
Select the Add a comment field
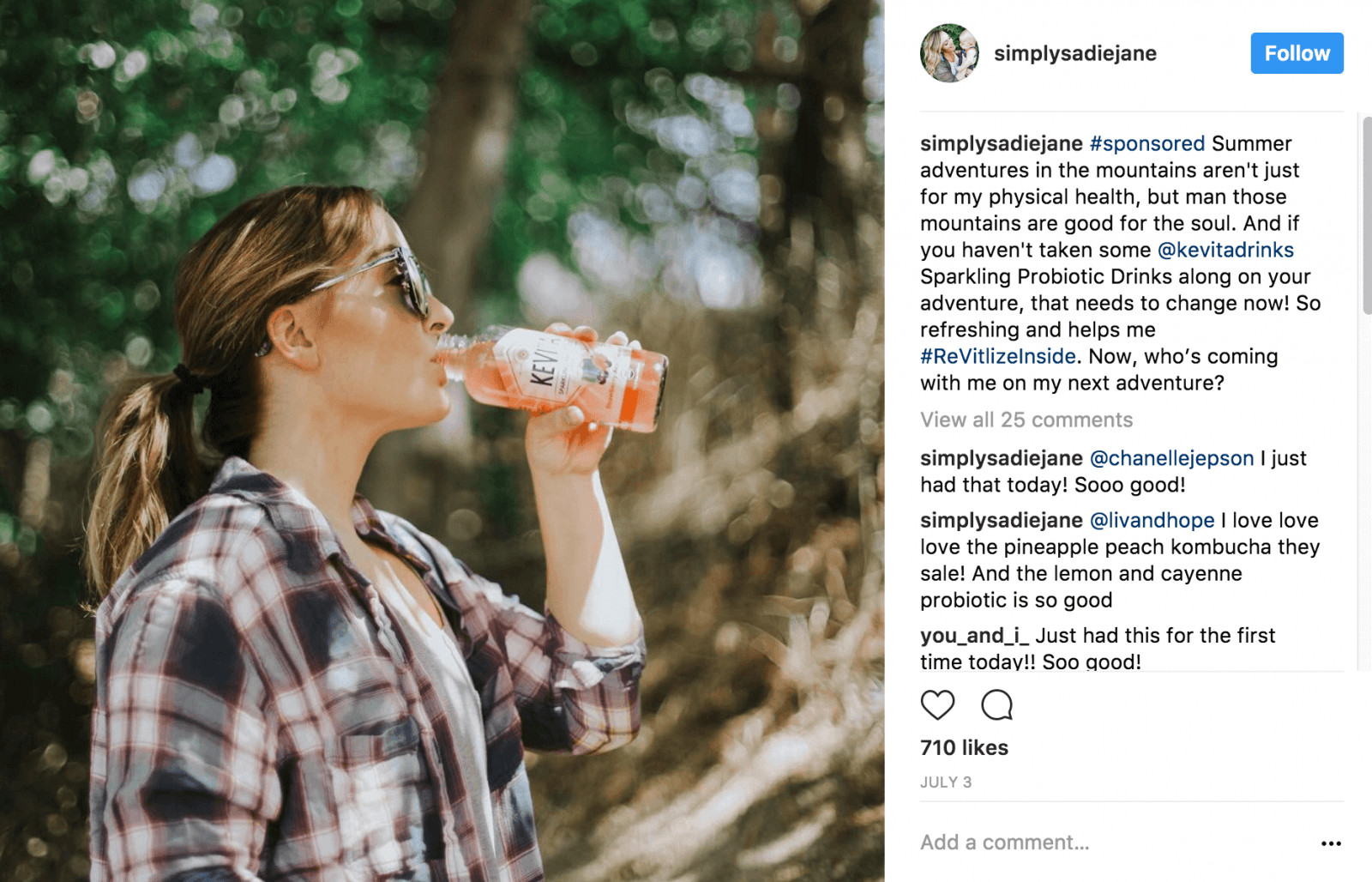[1004, 842]
